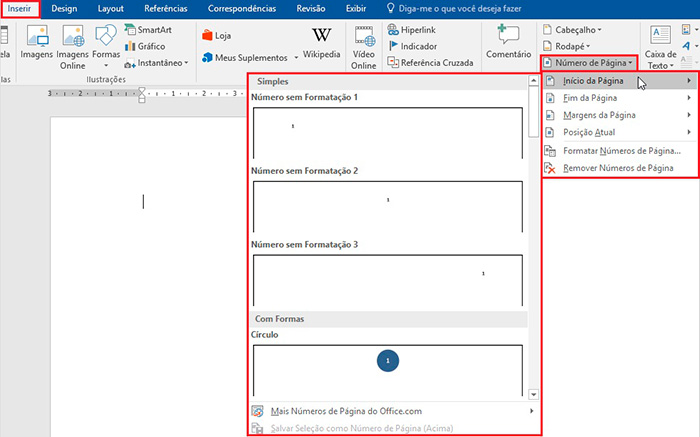The image size is (700, 437).
Task: Select Fim da Página menu item
Action: pyautogui.click(x=590, y=98)
